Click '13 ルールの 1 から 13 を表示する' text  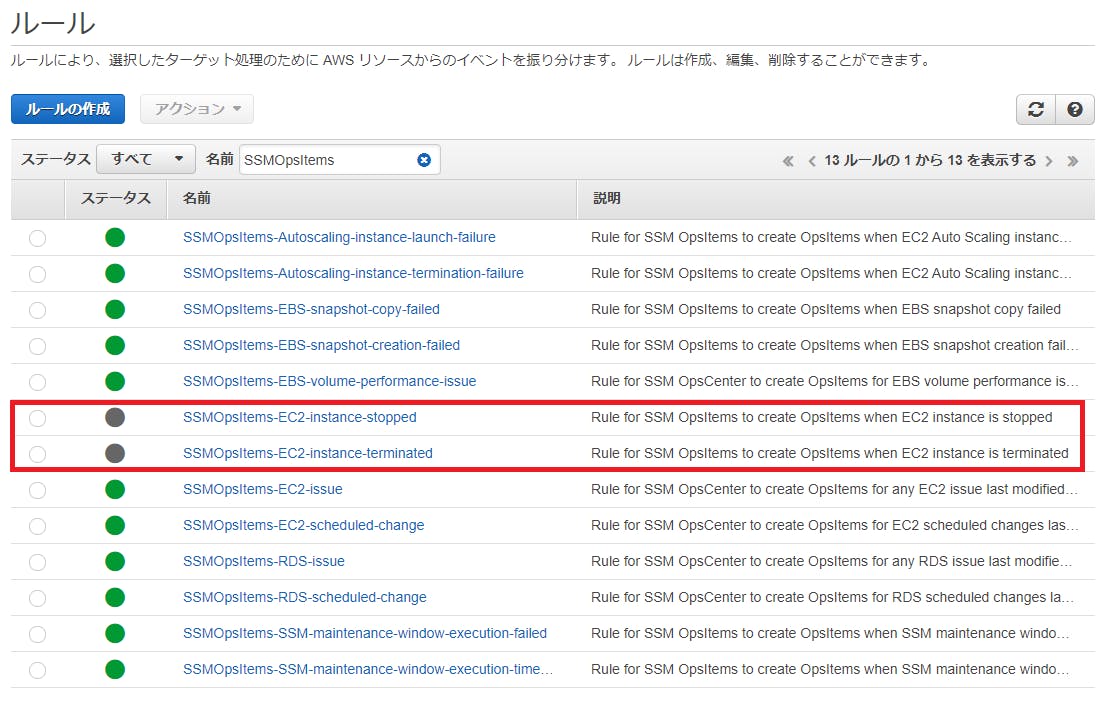point(930,160)
